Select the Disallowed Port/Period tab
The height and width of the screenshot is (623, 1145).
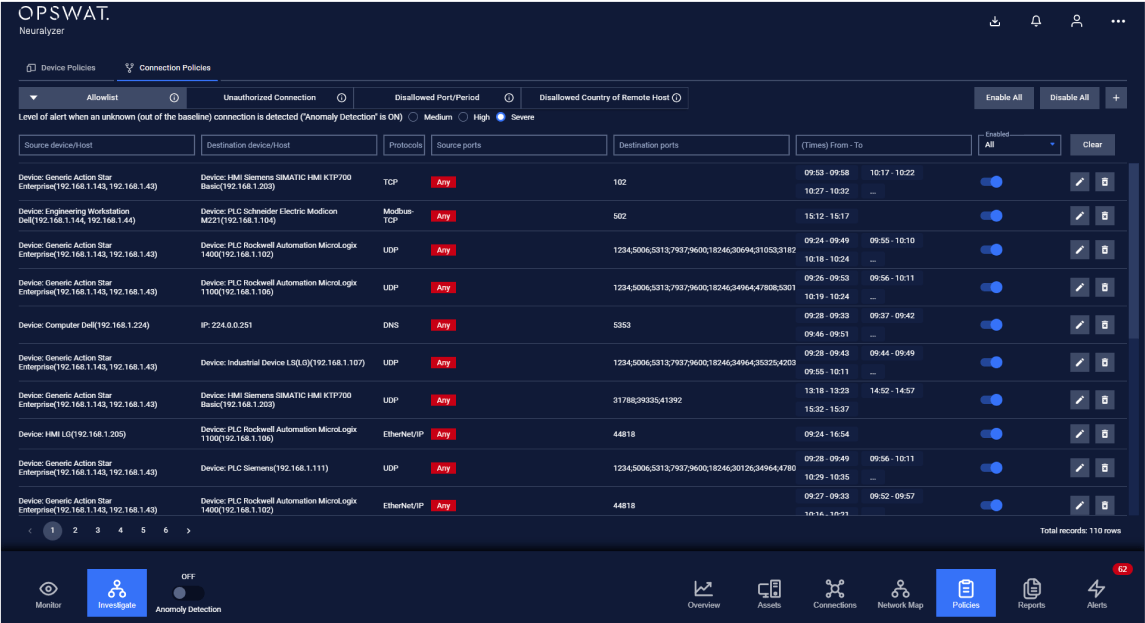437,98
